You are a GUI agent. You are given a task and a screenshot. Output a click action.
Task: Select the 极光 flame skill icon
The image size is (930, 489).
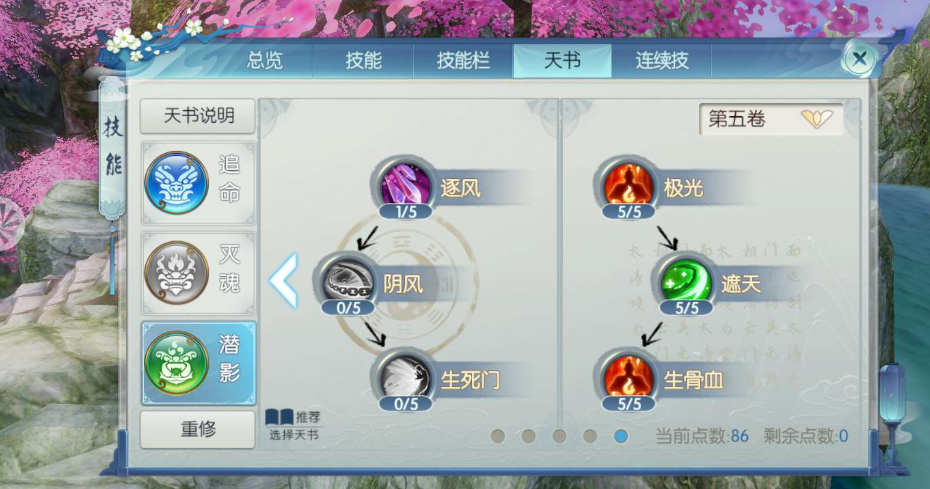629,185
